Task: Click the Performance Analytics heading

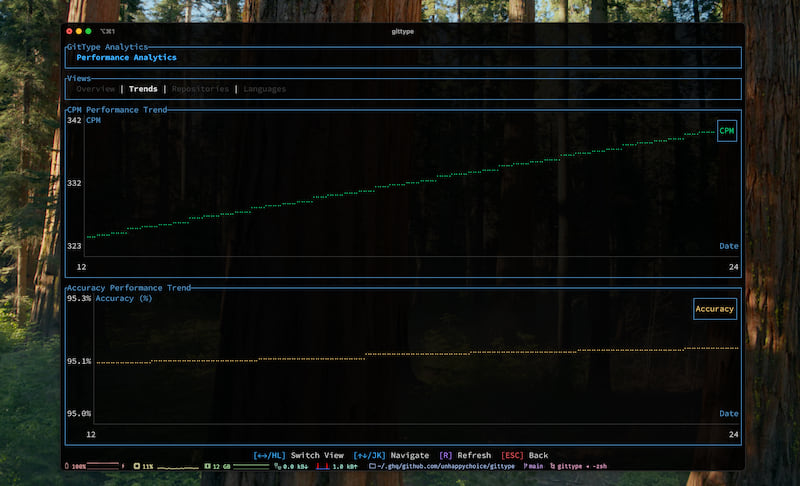Action: [x=126, y=58]
